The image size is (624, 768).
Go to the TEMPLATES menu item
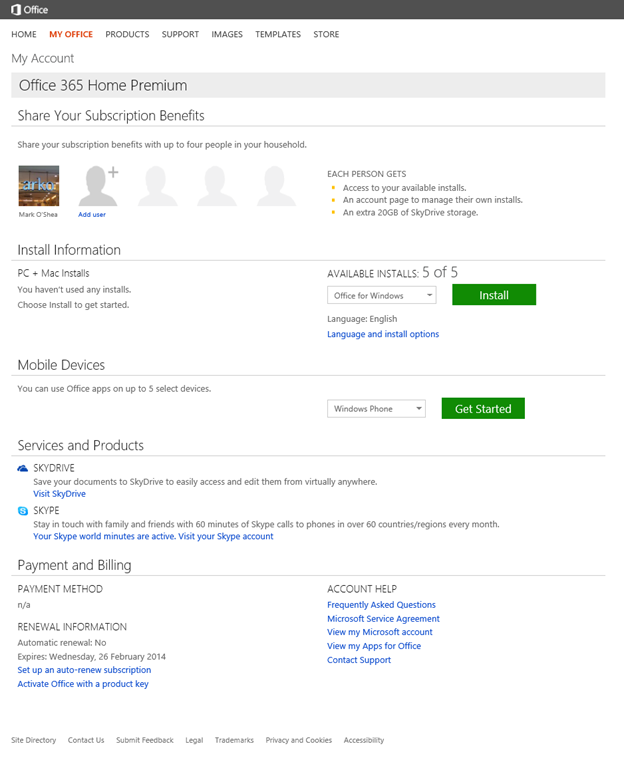tap(278, 35)
